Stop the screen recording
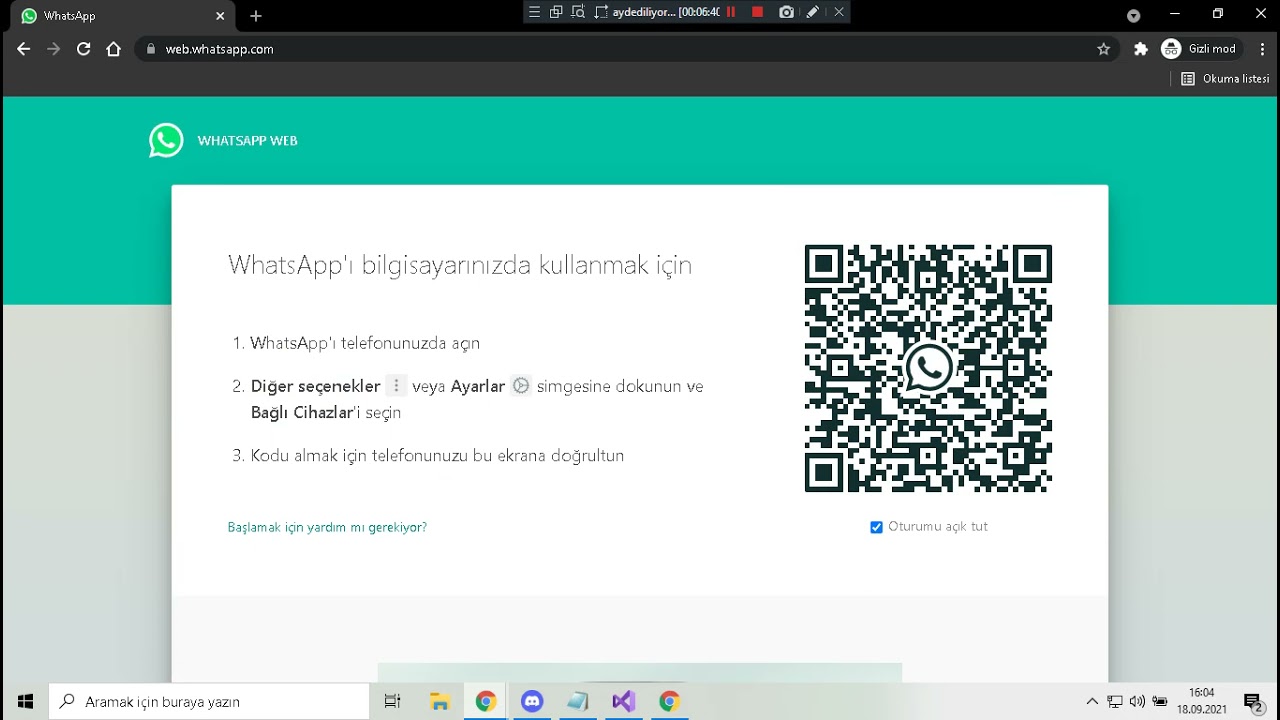 click(757, 12)
